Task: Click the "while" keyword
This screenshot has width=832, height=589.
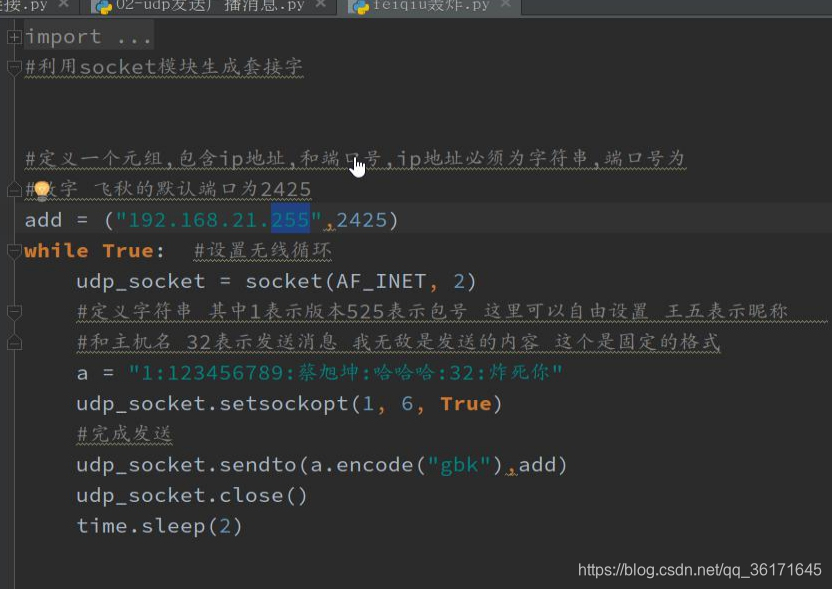Action: 56,250
